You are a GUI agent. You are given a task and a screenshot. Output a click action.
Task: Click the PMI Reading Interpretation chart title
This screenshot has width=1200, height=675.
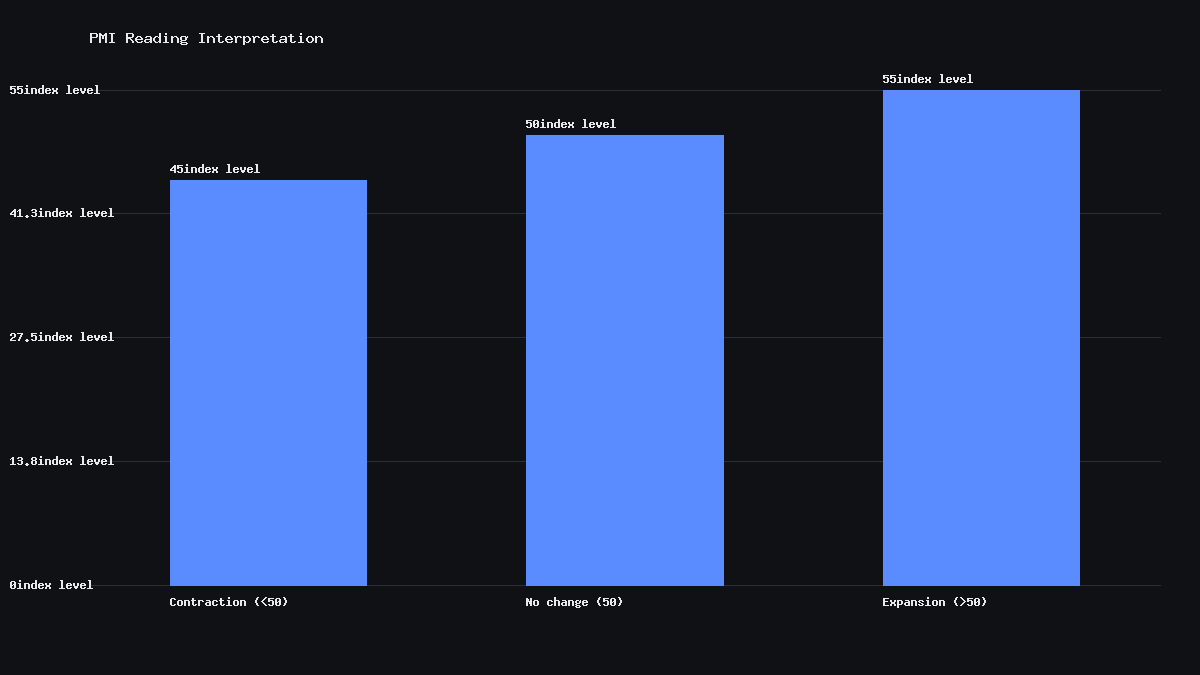click(x=206, y=38)
